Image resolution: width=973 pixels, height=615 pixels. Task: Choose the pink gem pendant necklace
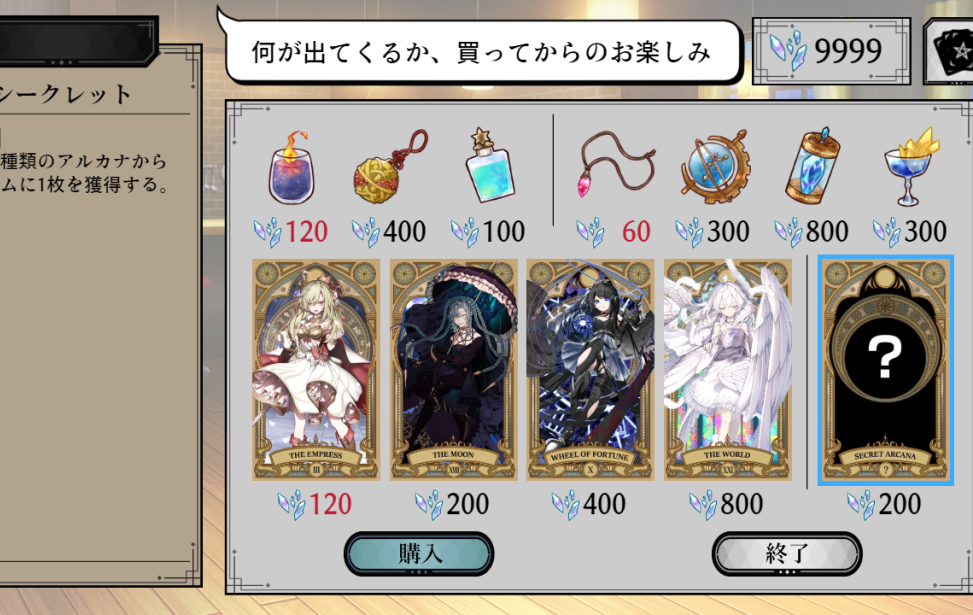pos(615,166)
